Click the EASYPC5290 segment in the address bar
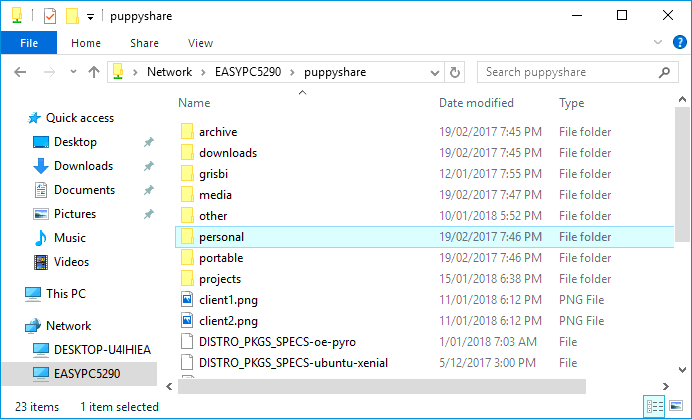Image resolution: width=692 pixels, height=419 pixels. click(x=248, y=72)
